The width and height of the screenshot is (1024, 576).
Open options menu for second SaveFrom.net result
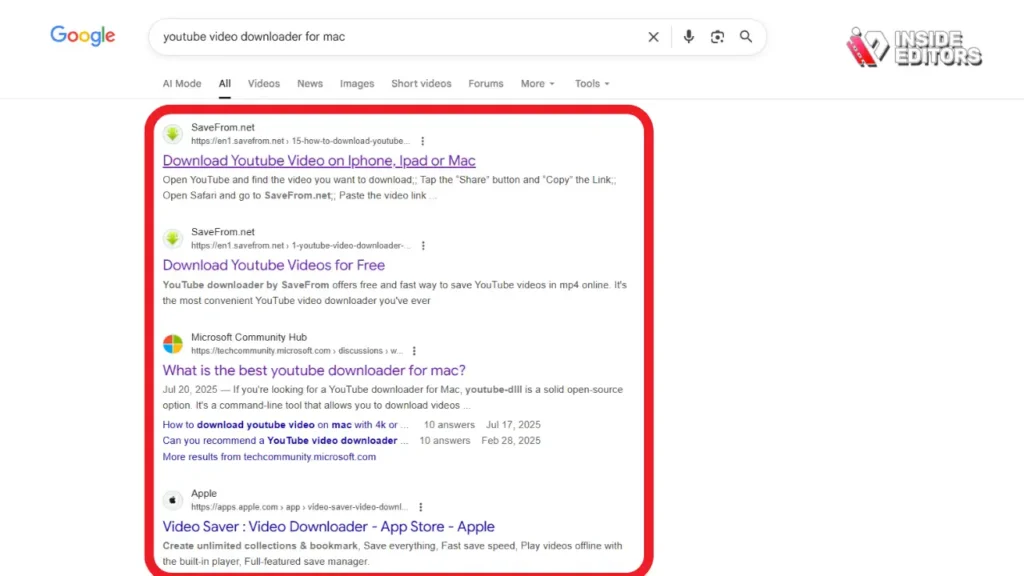pyautogui.click(x=423, y=246)
